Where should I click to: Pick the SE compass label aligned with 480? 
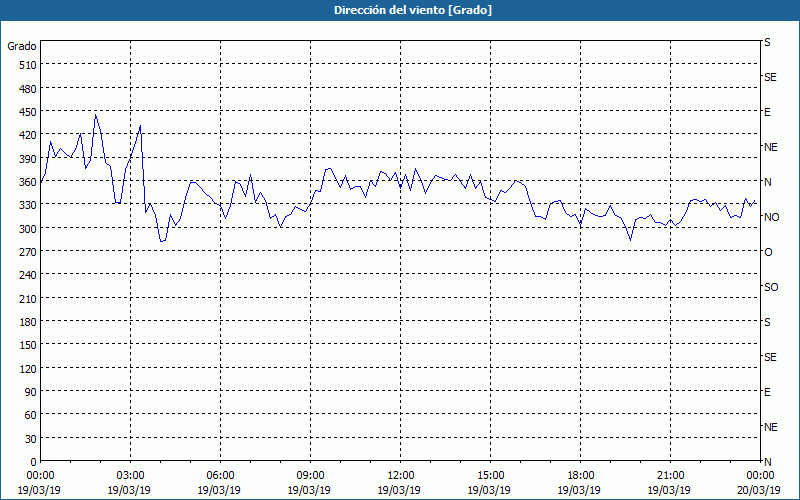(x=770, y=77)
